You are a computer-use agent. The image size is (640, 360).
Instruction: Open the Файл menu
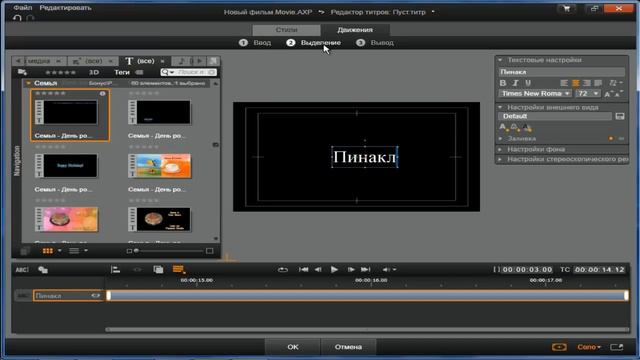pyautogui.click(x=22, y=8)
